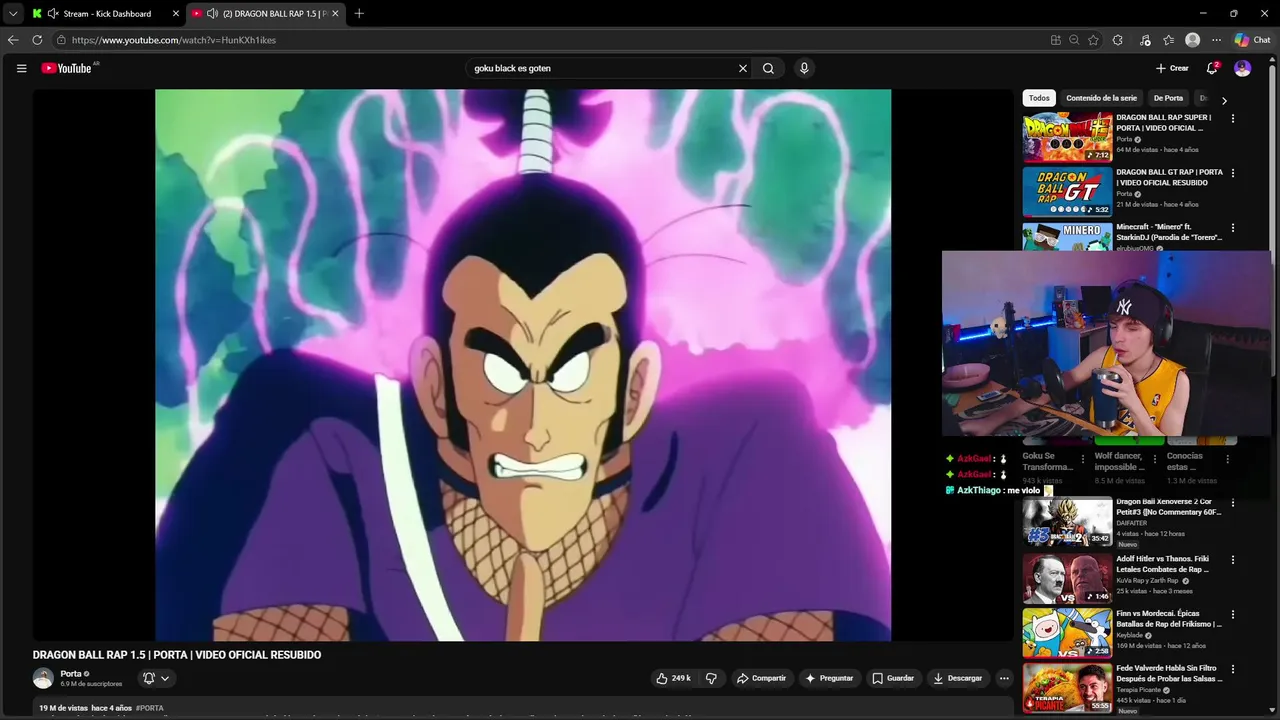Open the Porta channel avatar
The width and height of the screenshot is (1280, 720).
[x=43, y=678]
